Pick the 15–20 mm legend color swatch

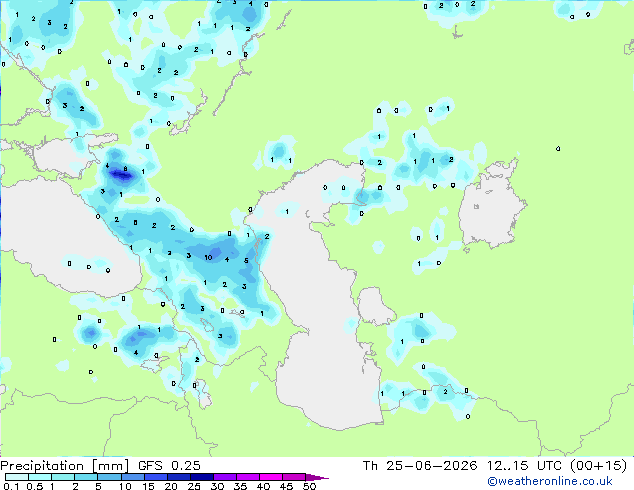pyautogui.click(x=155, y=477)
